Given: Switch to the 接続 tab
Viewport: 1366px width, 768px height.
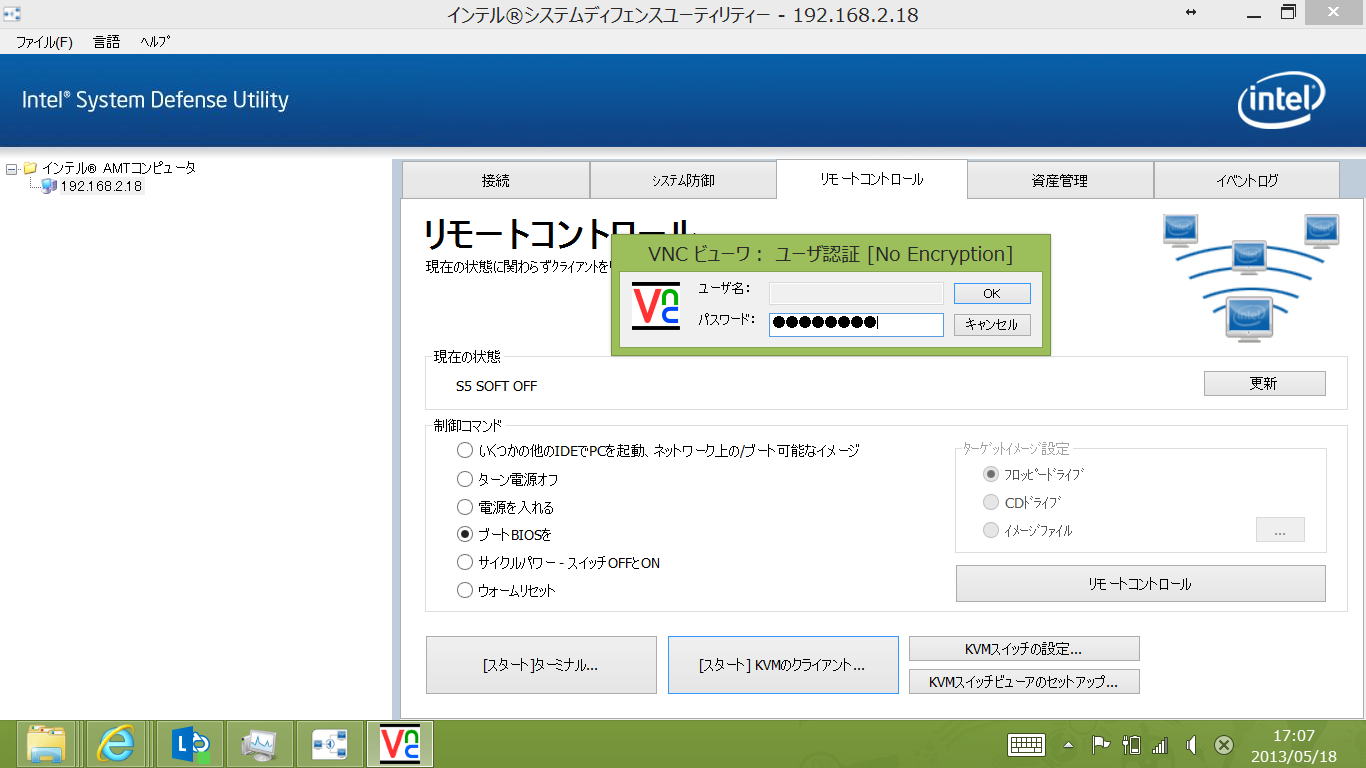Looking at the screenshot, I should point(496,180).
